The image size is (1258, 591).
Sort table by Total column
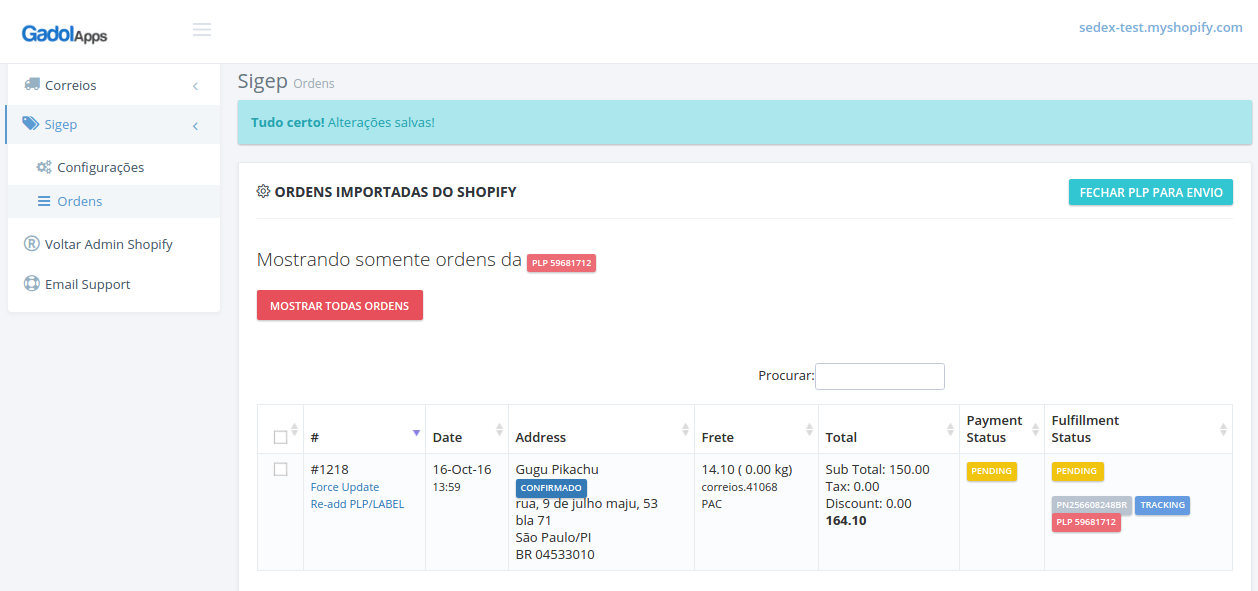coord(889,429)
